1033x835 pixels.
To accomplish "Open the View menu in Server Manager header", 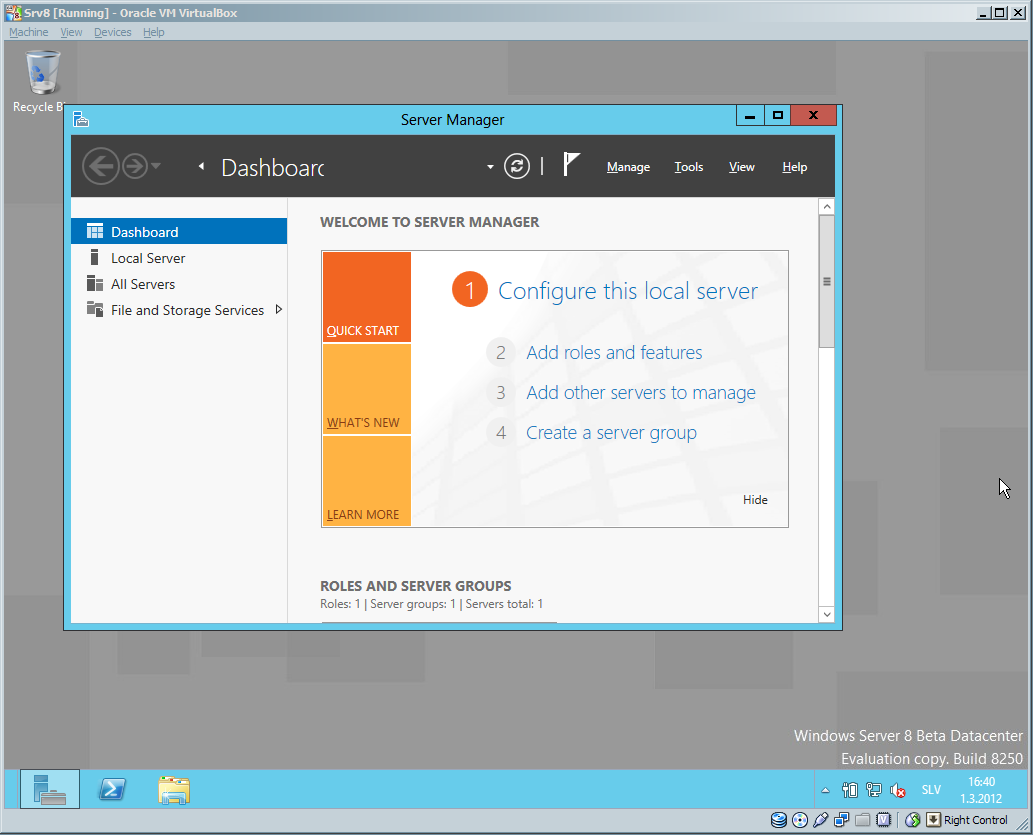I will [x=742, y=167].
